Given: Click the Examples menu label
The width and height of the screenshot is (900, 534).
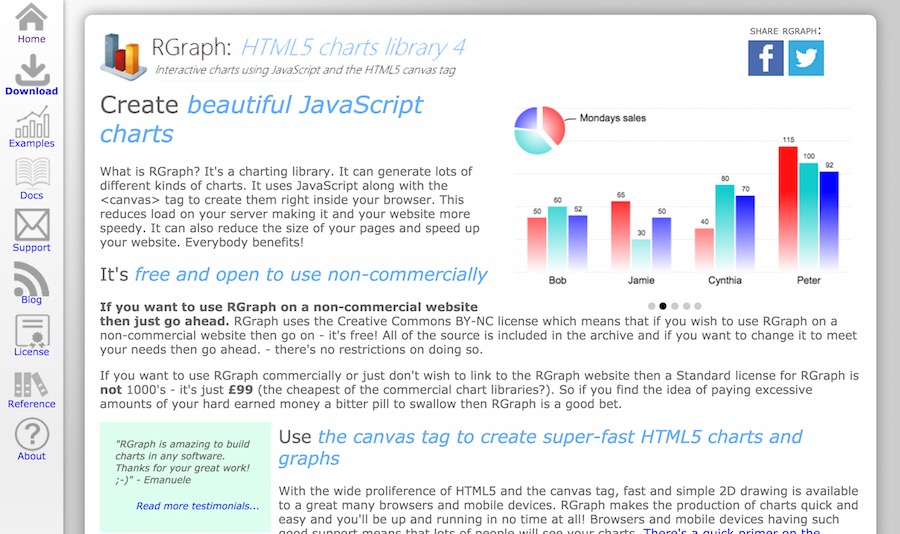Looking at the screenshot, I should pyautogui.click(x=32, y=143).
